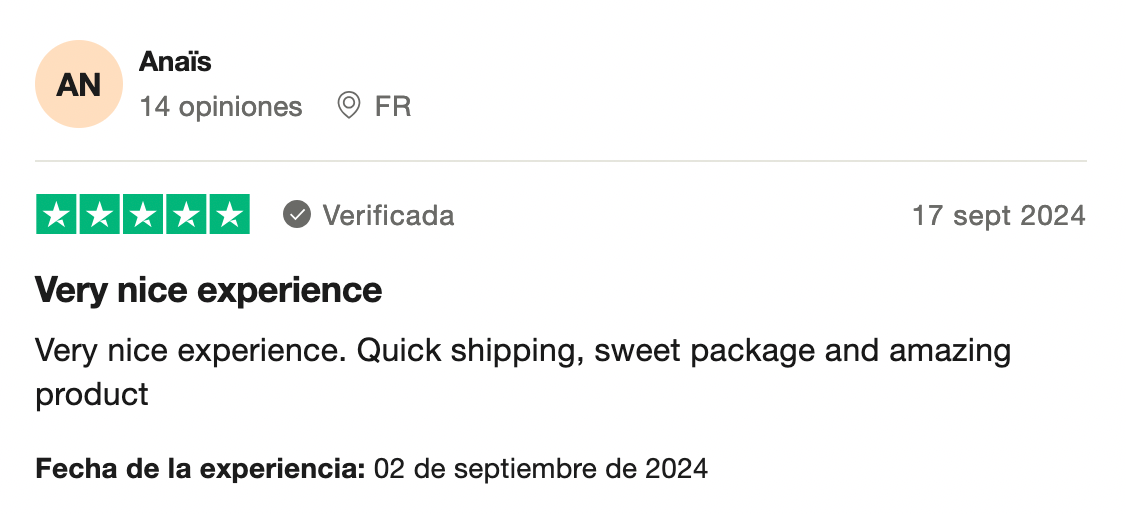The image size is (1126, 514).
Task: Click the fifth green rating star
Action: tap(229, 215)
